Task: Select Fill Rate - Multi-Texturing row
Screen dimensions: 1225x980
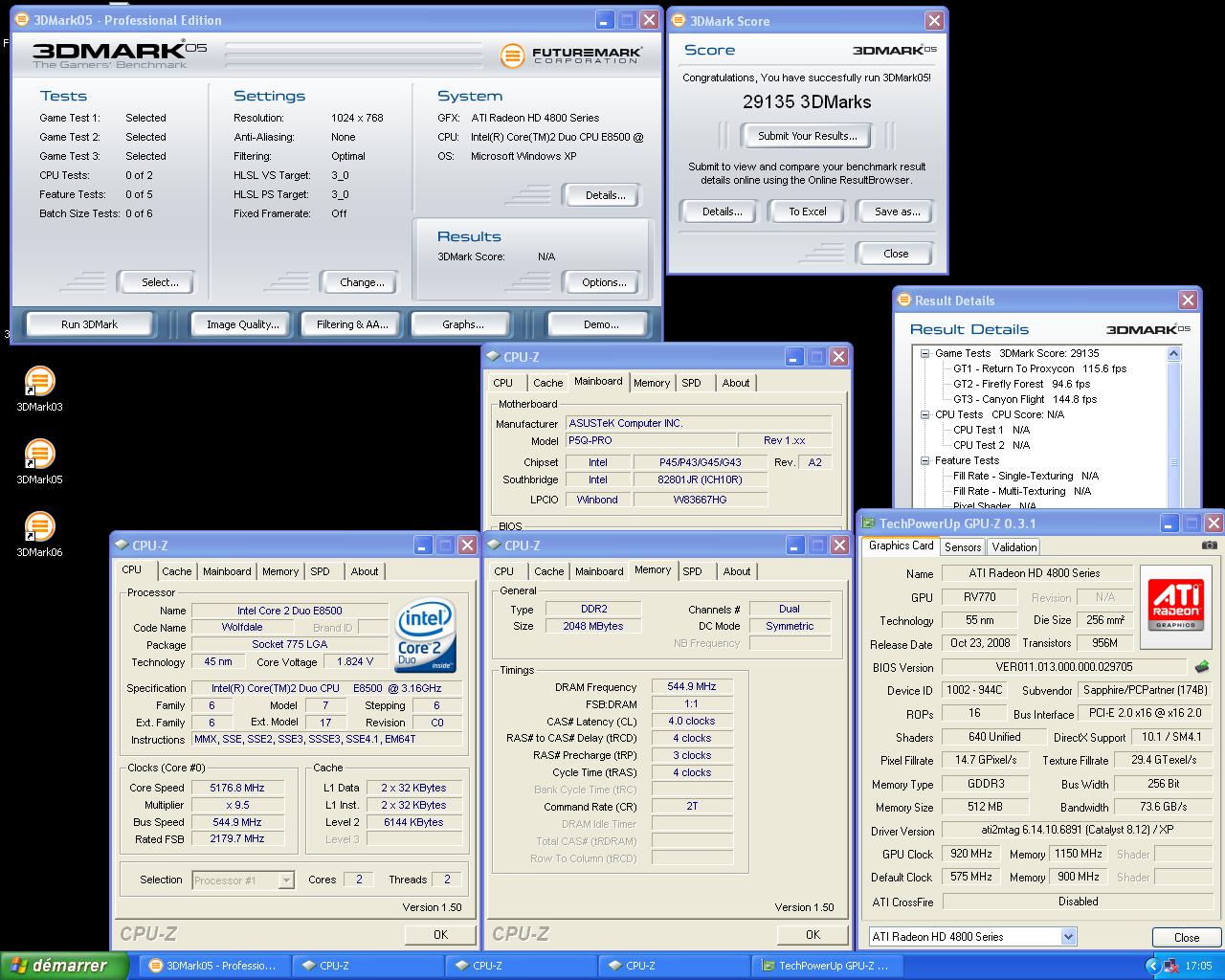Action: coord(1021,491)
